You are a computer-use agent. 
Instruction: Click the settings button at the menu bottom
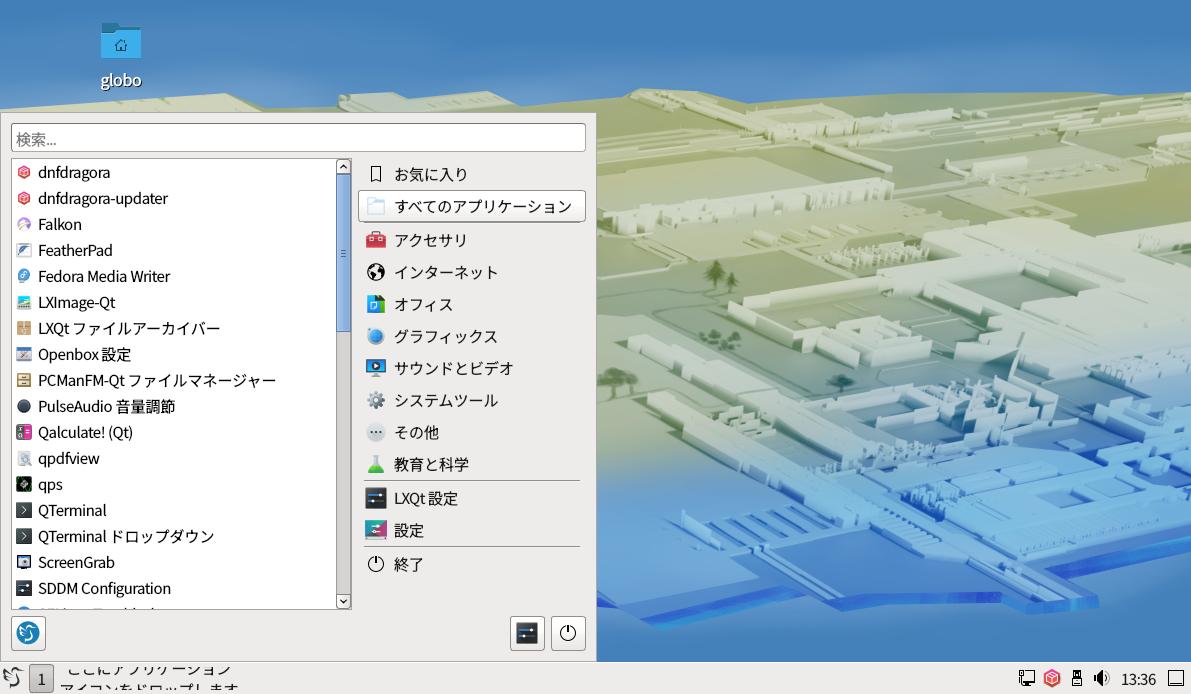(x=527, y=633)
